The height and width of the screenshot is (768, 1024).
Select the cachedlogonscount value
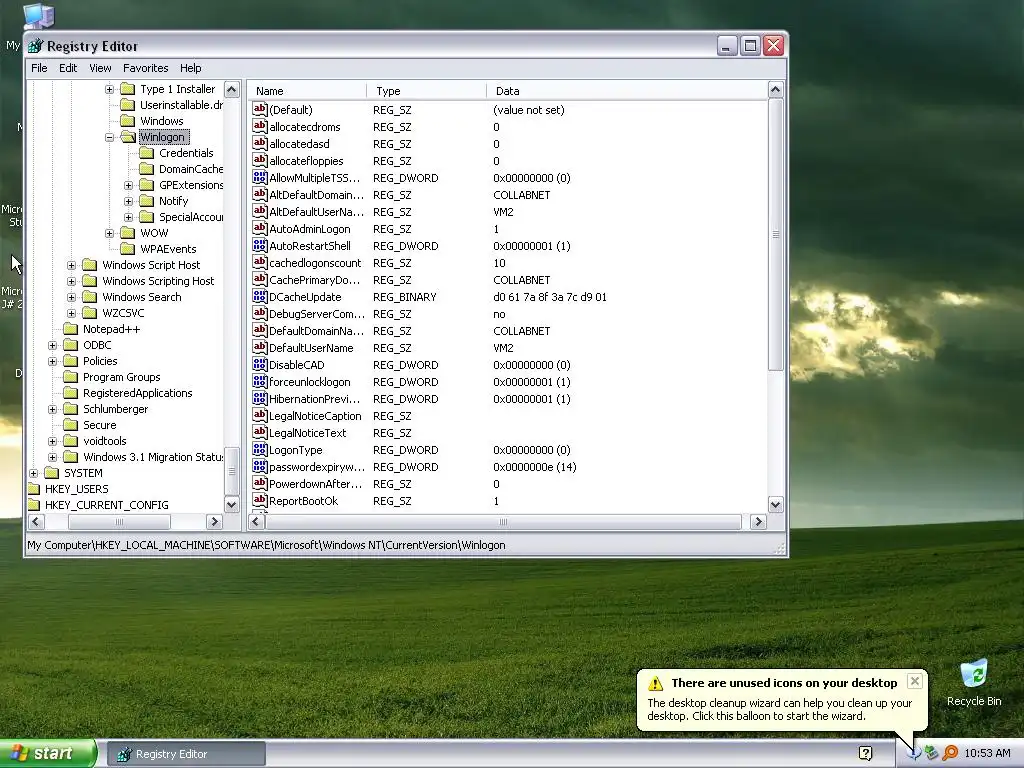click(315, 263)
